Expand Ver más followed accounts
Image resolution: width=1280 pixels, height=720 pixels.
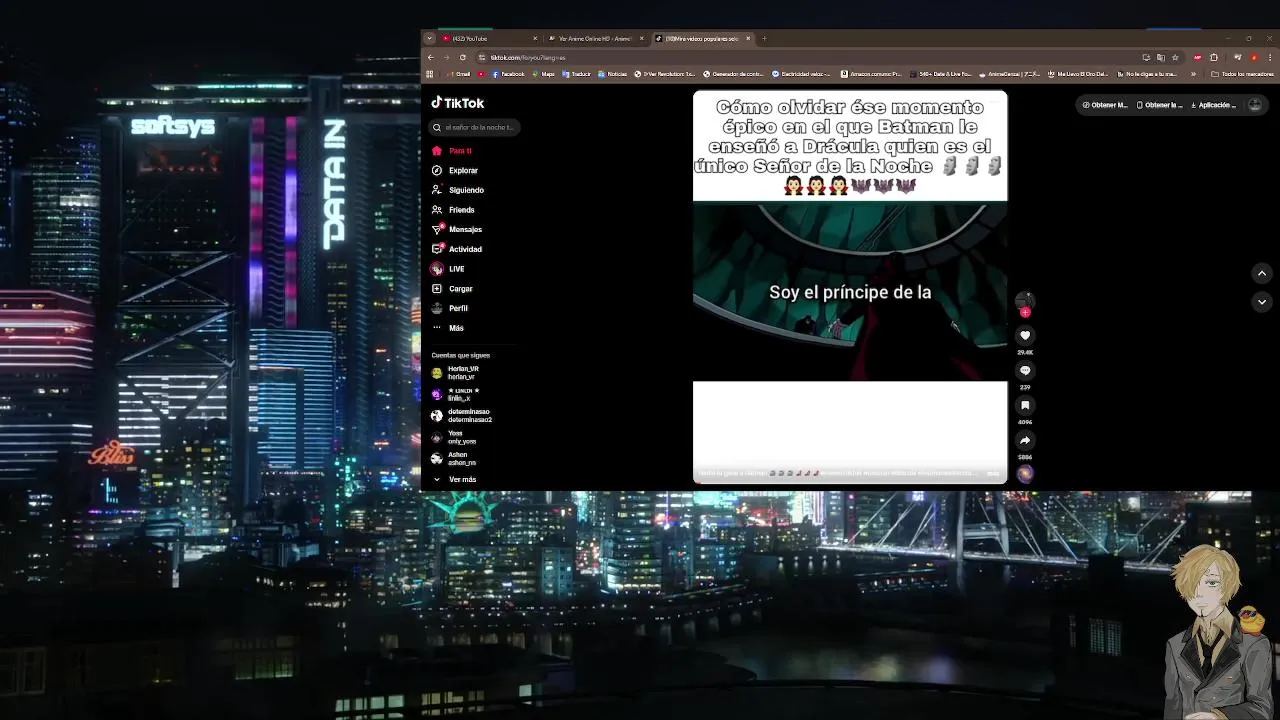tap(455, 480)
